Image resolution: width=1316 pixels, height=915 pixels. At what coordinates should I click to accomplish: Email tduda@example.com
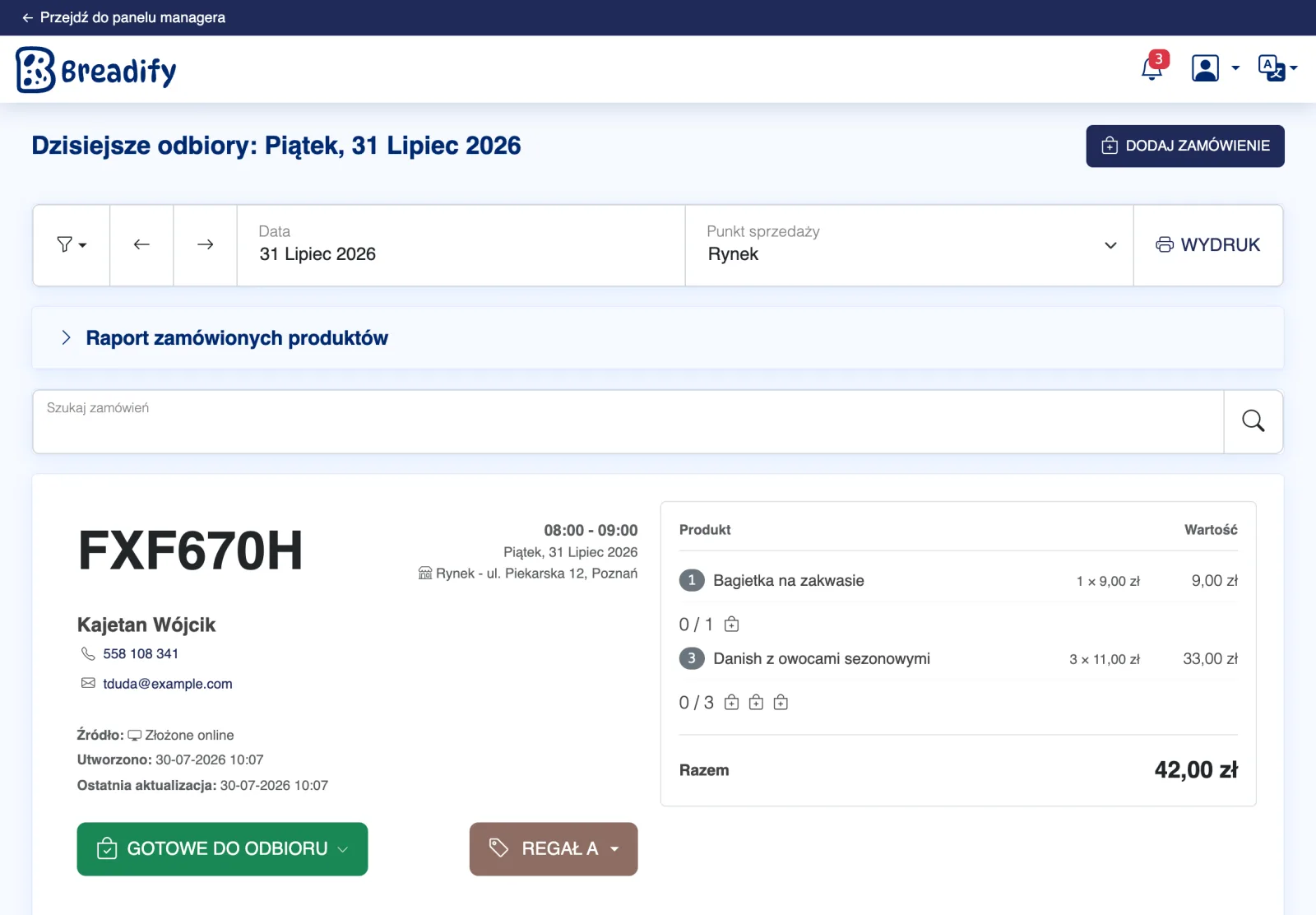[x=168, y=684]
